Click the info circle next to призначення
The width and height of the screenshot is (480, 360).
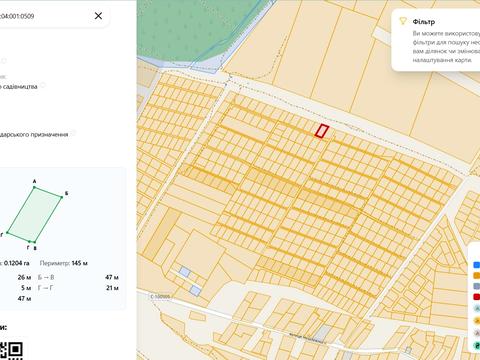pos(73,134)
